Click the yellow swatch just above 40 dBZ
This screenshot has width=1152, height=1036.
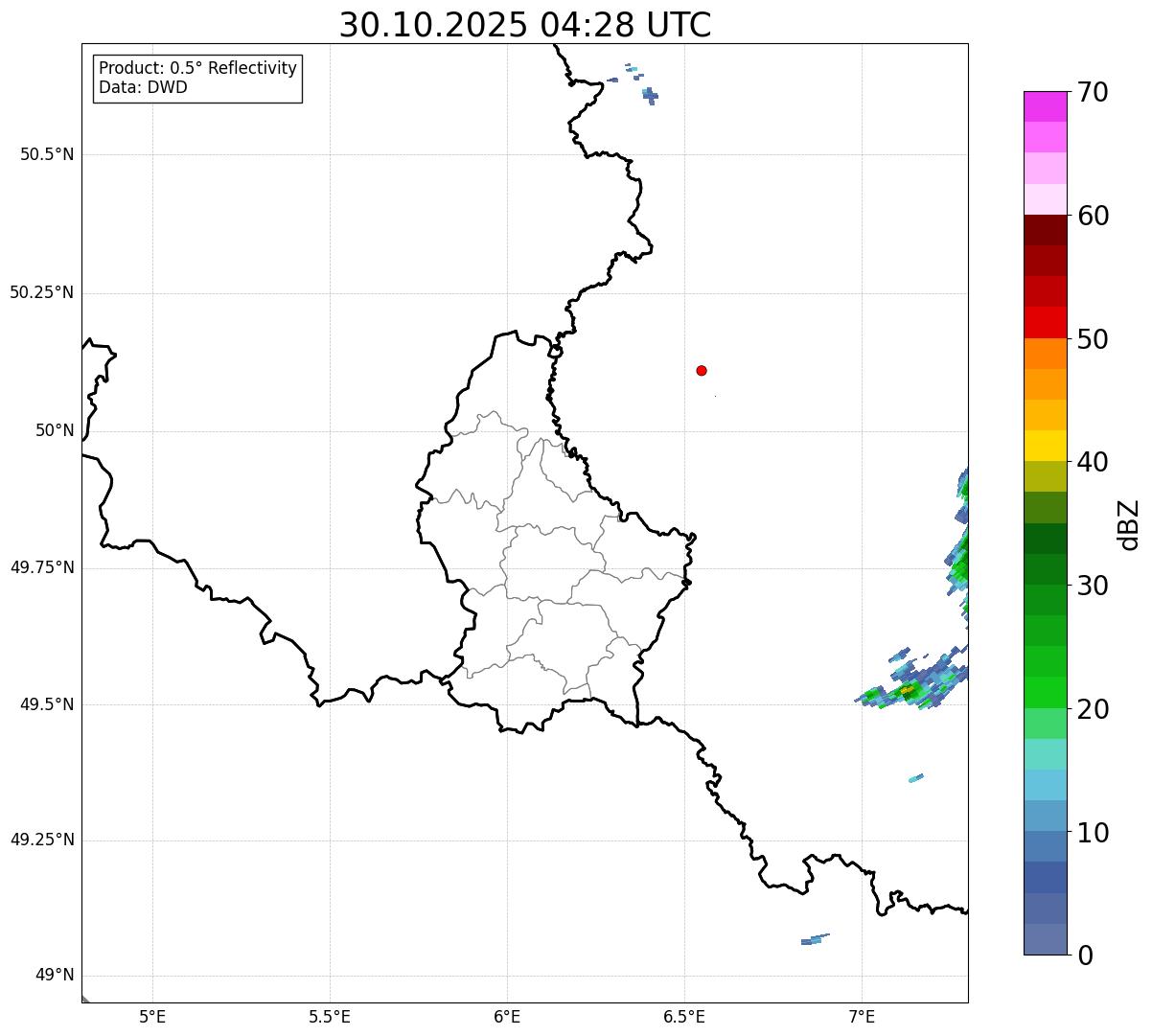point(1046,446)
